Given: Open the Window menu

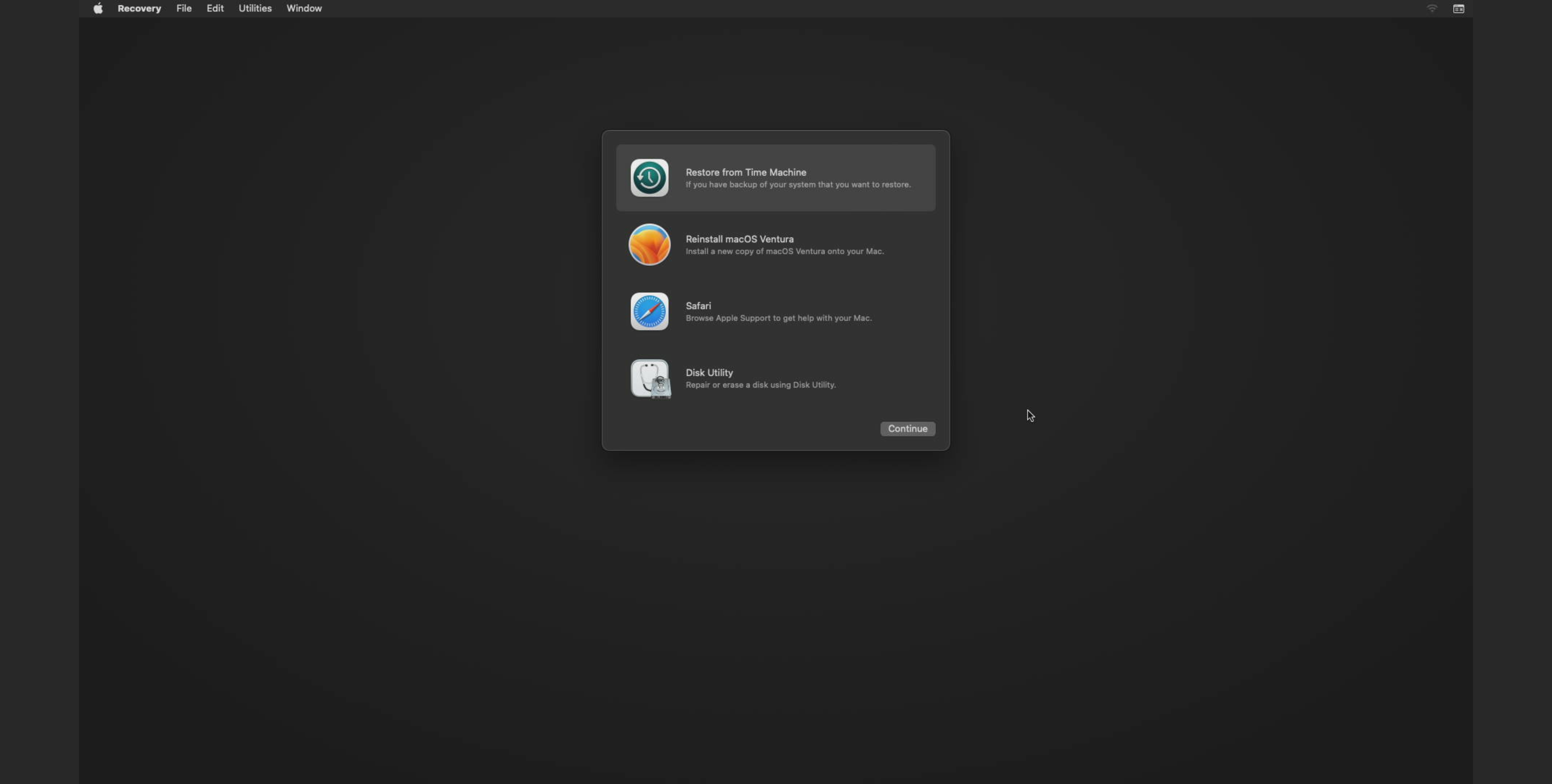Looking at the screenshot, I should pyautogui.click(x=304, y=8).
